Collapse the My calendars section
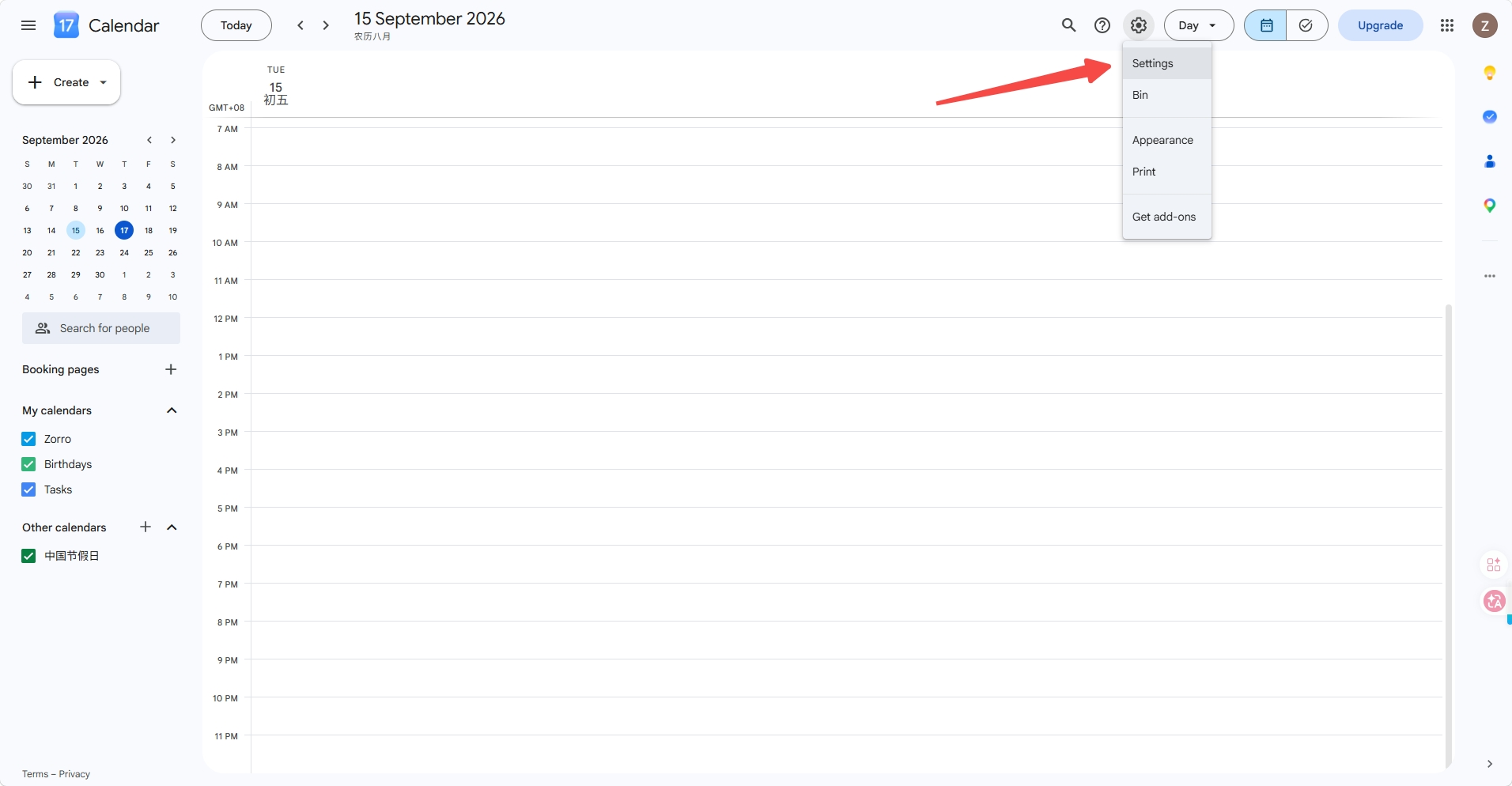The width and height of the screenshot is (1512, 786). pos(172,410)
